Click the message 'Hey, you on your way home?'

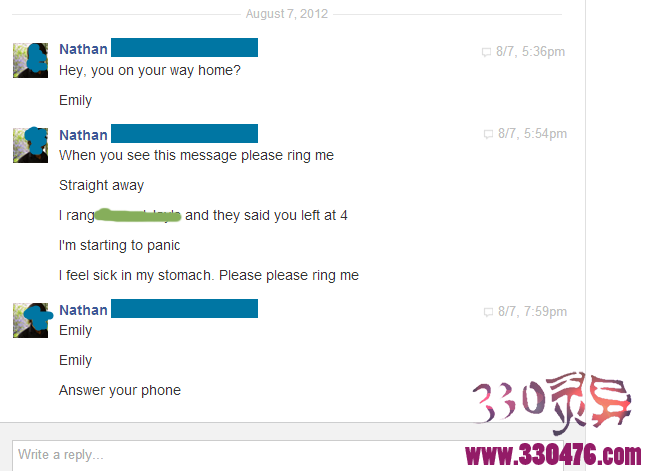click(x=149, y=70)
